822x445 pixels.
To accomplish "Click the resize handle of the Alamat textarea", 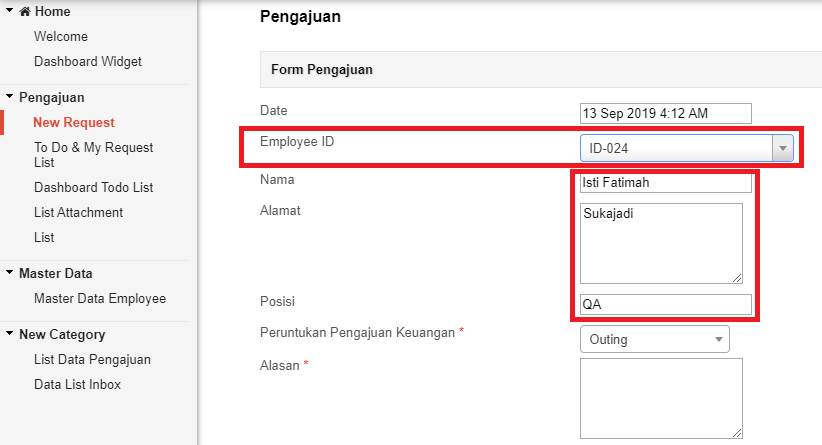I will coord(737,278).
